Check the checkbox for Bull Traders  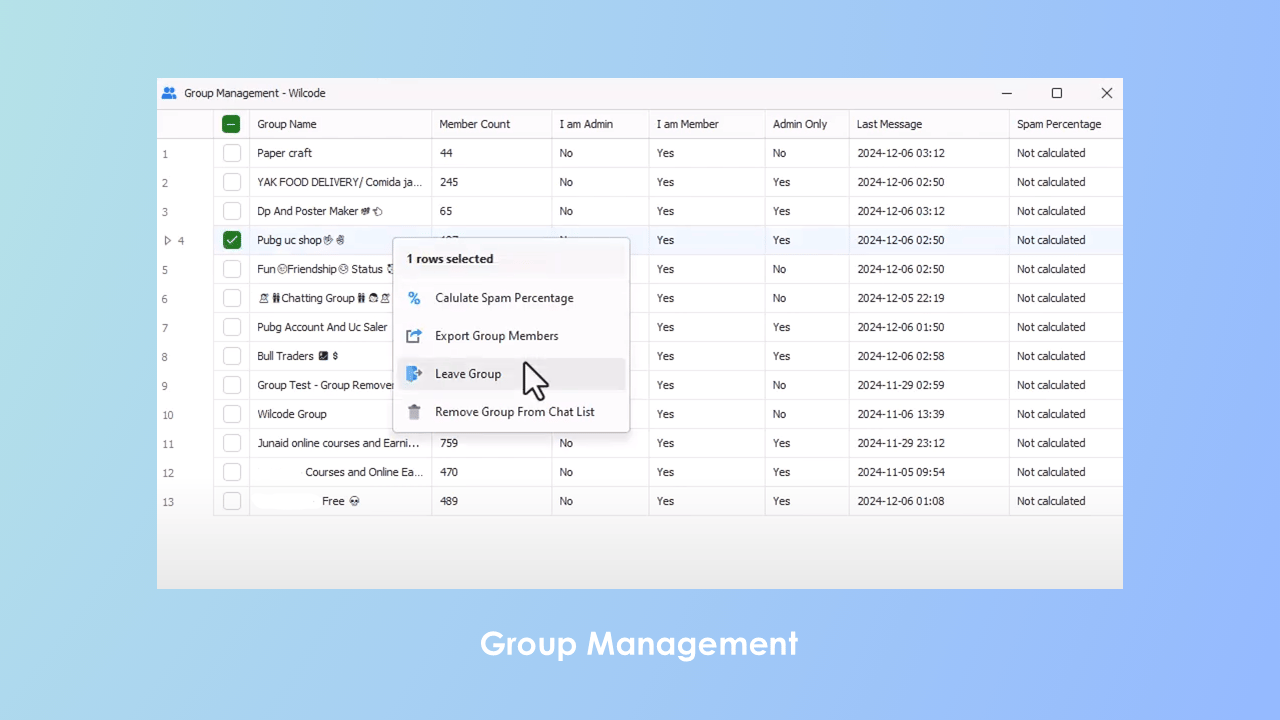(231, 355)
